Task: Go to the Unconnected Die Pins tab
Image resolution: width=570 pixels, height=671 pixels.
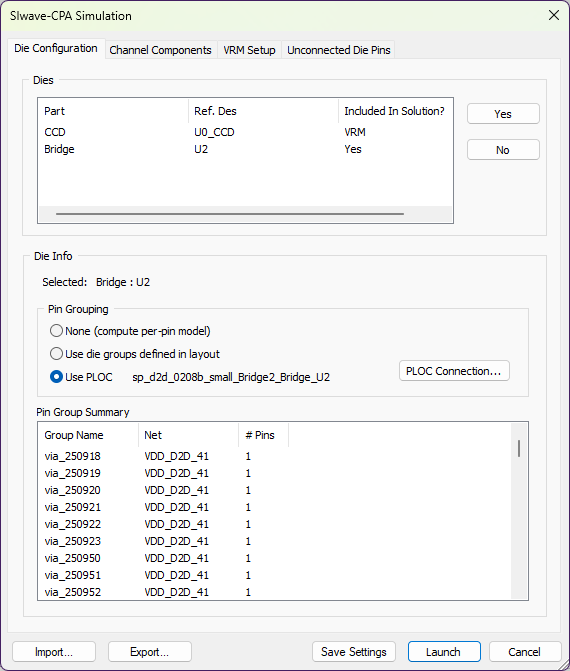Action: 338,50
